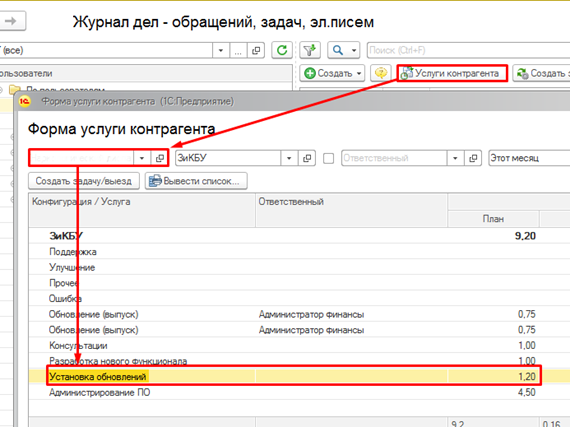Click the ЗиКБУ configuration field
The width and height of the screenshot is (570, 427).
point(228,158)
